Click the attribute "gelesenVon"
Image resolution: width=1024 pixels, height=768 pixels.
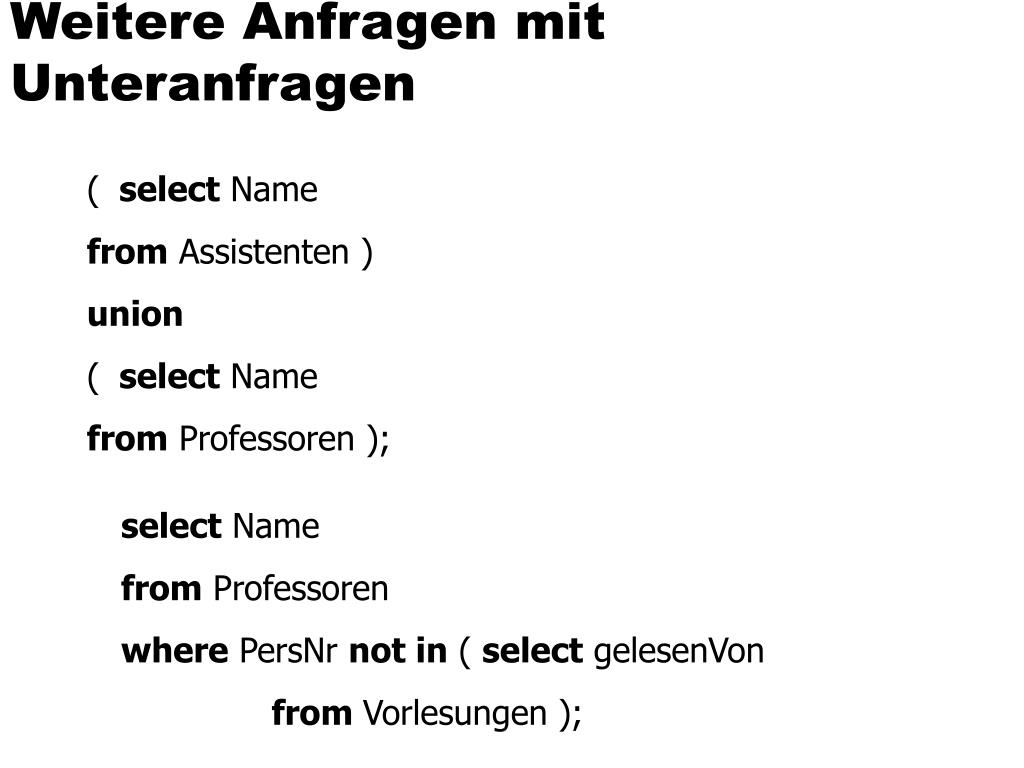coord(679,652)
